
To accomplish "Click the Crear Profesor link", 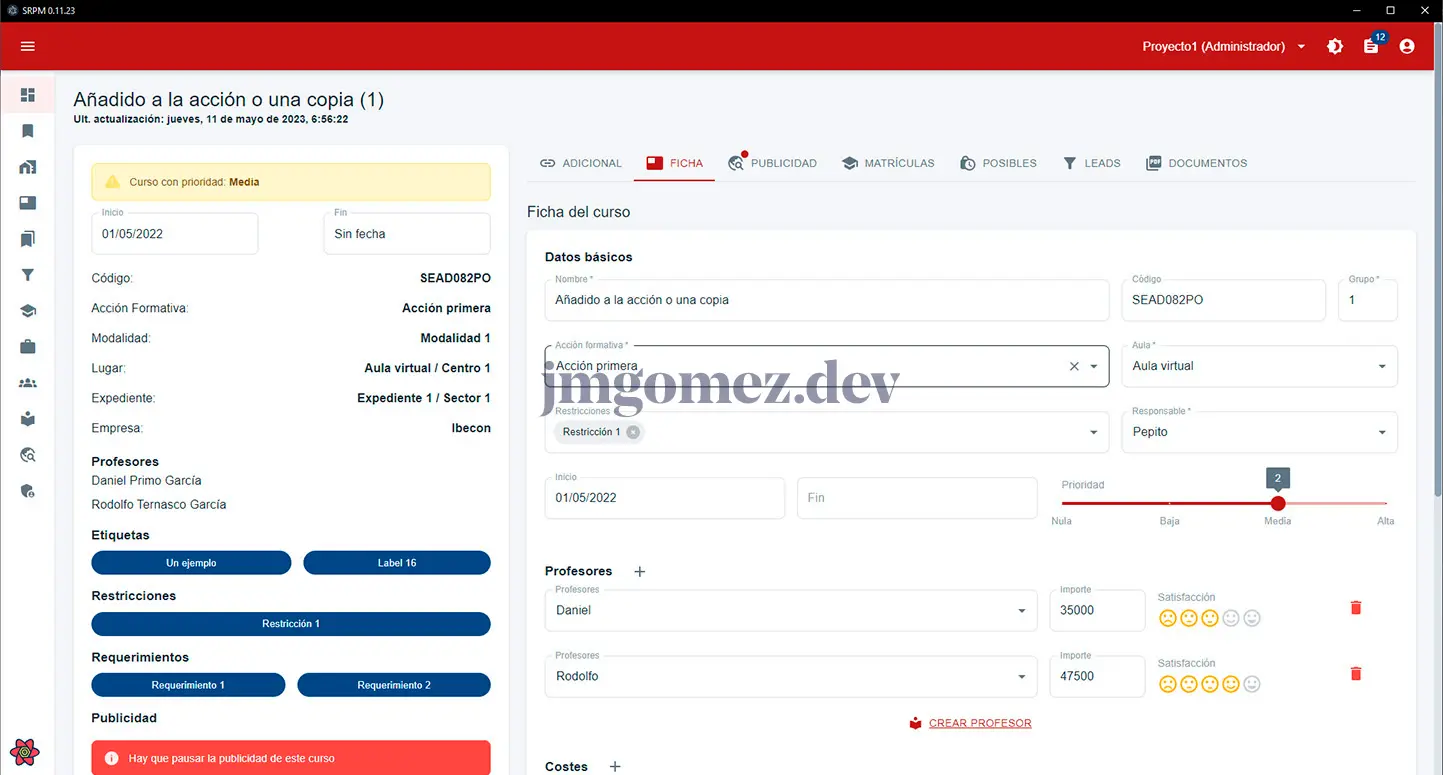I will (x=979, y=723).
